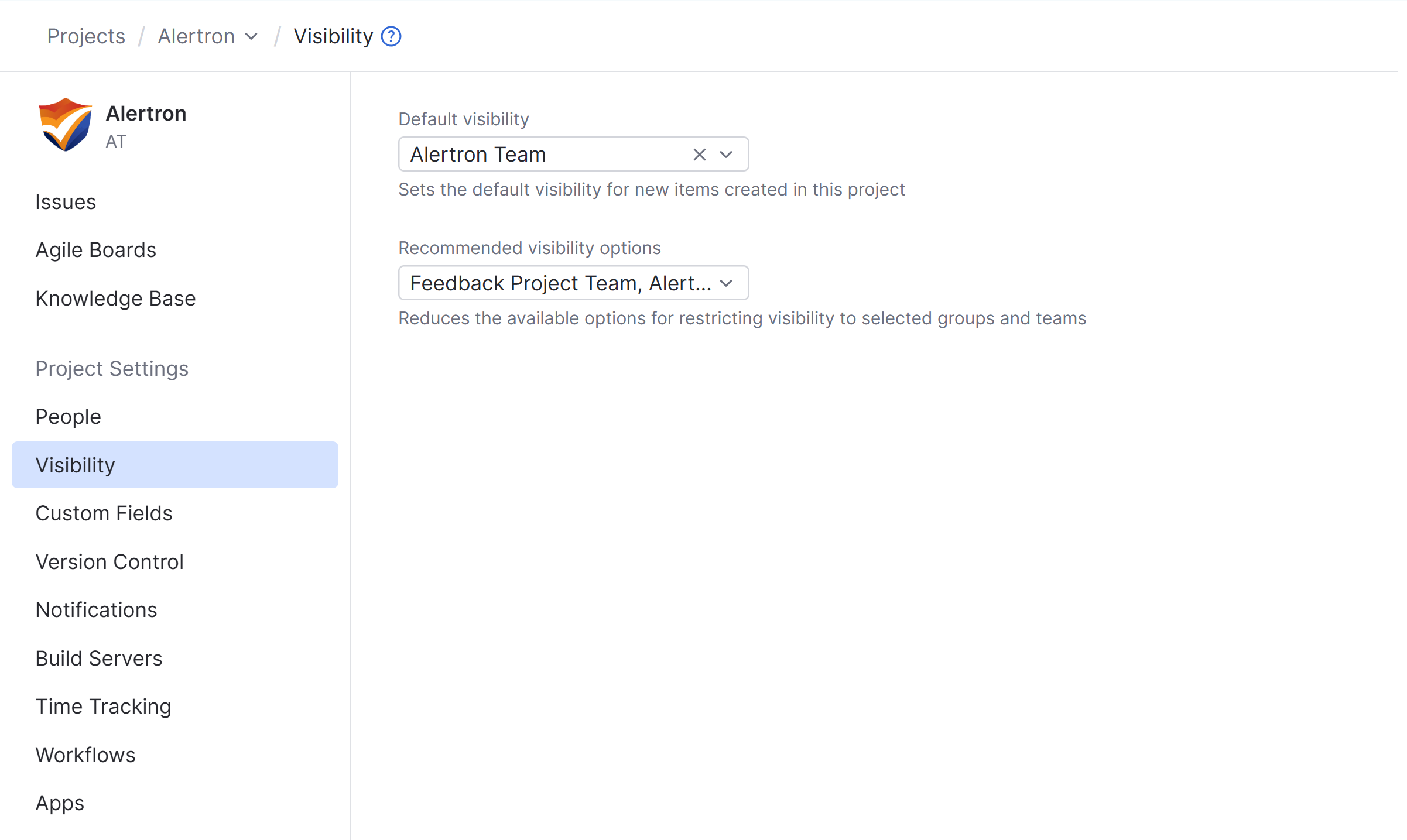Open the Agile Boards section
This screenshot has height=840, width=1407.
tap(95, 249)
